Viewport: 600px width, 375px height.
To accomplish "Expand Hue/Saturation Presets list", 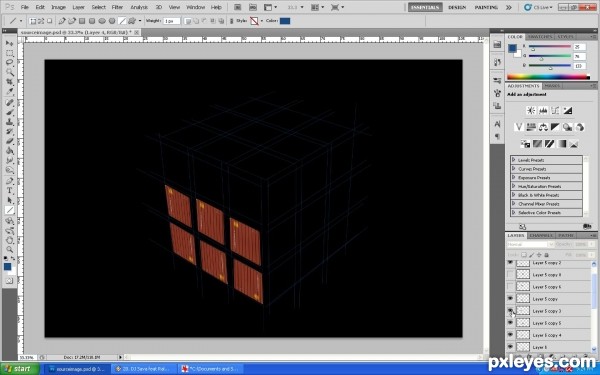I will [x=514, y=186].
